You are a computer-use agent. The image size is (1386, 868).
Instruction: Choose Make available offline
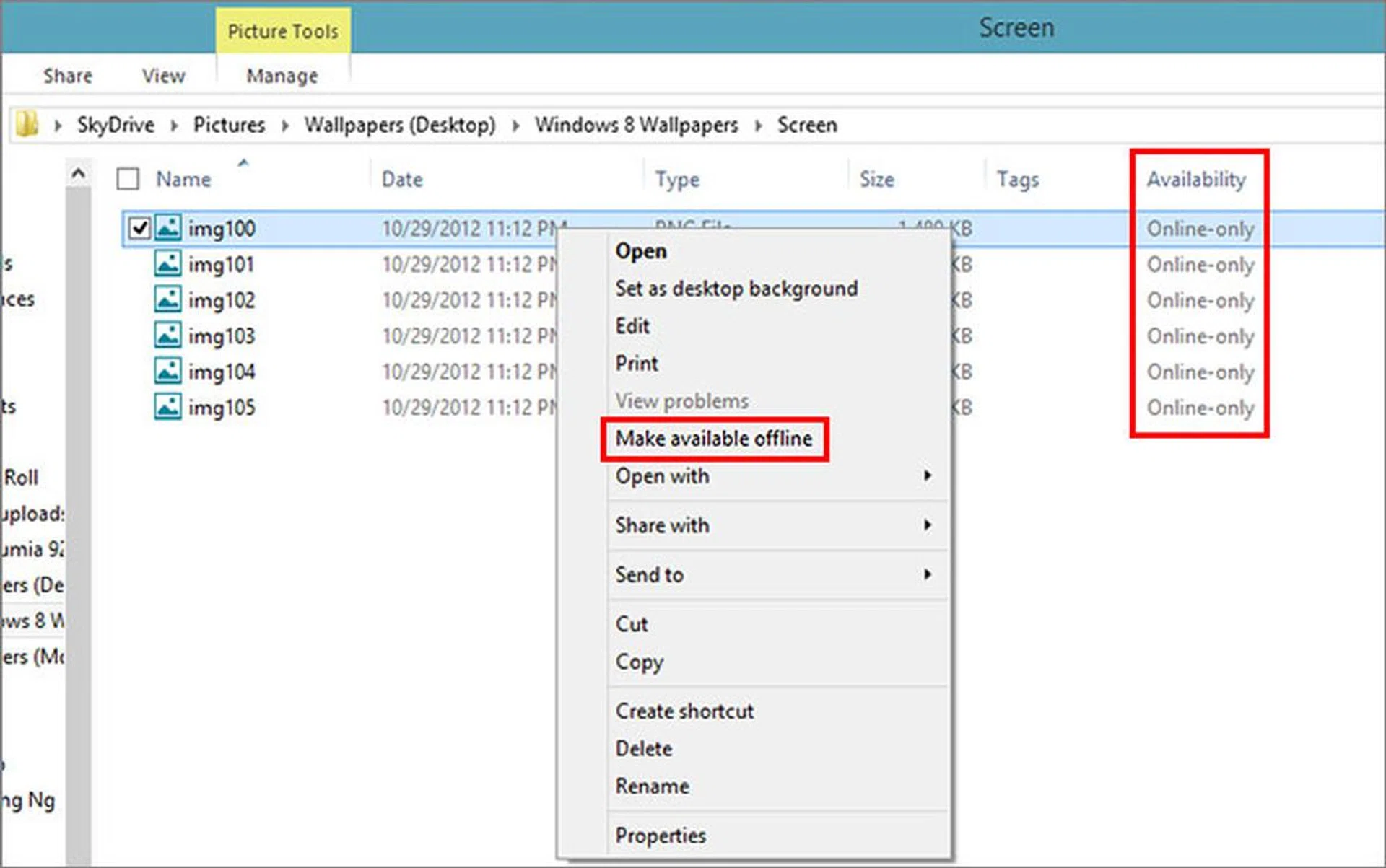tap(713, 439)
